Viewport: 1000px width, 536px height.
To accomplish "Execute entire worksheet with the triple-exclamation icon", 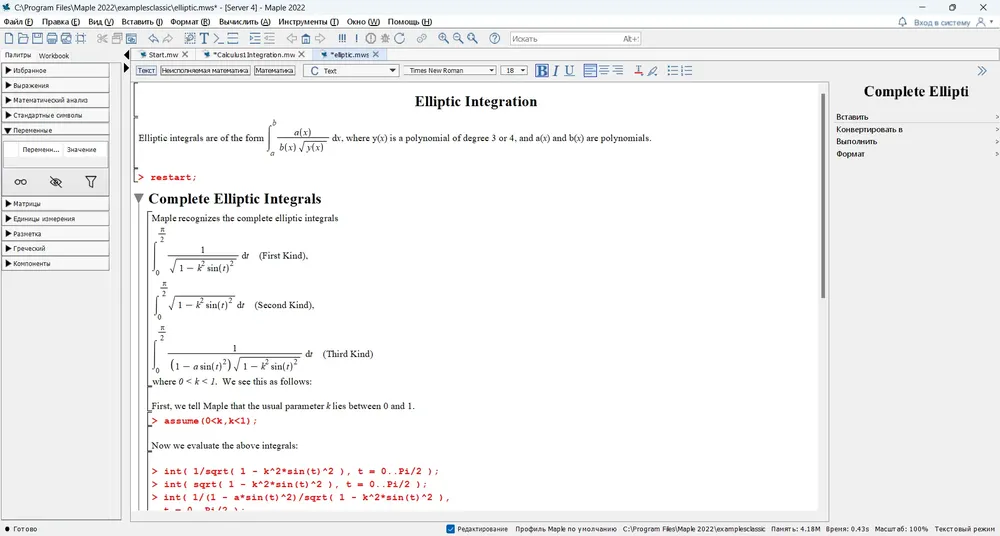I will 342,38.
